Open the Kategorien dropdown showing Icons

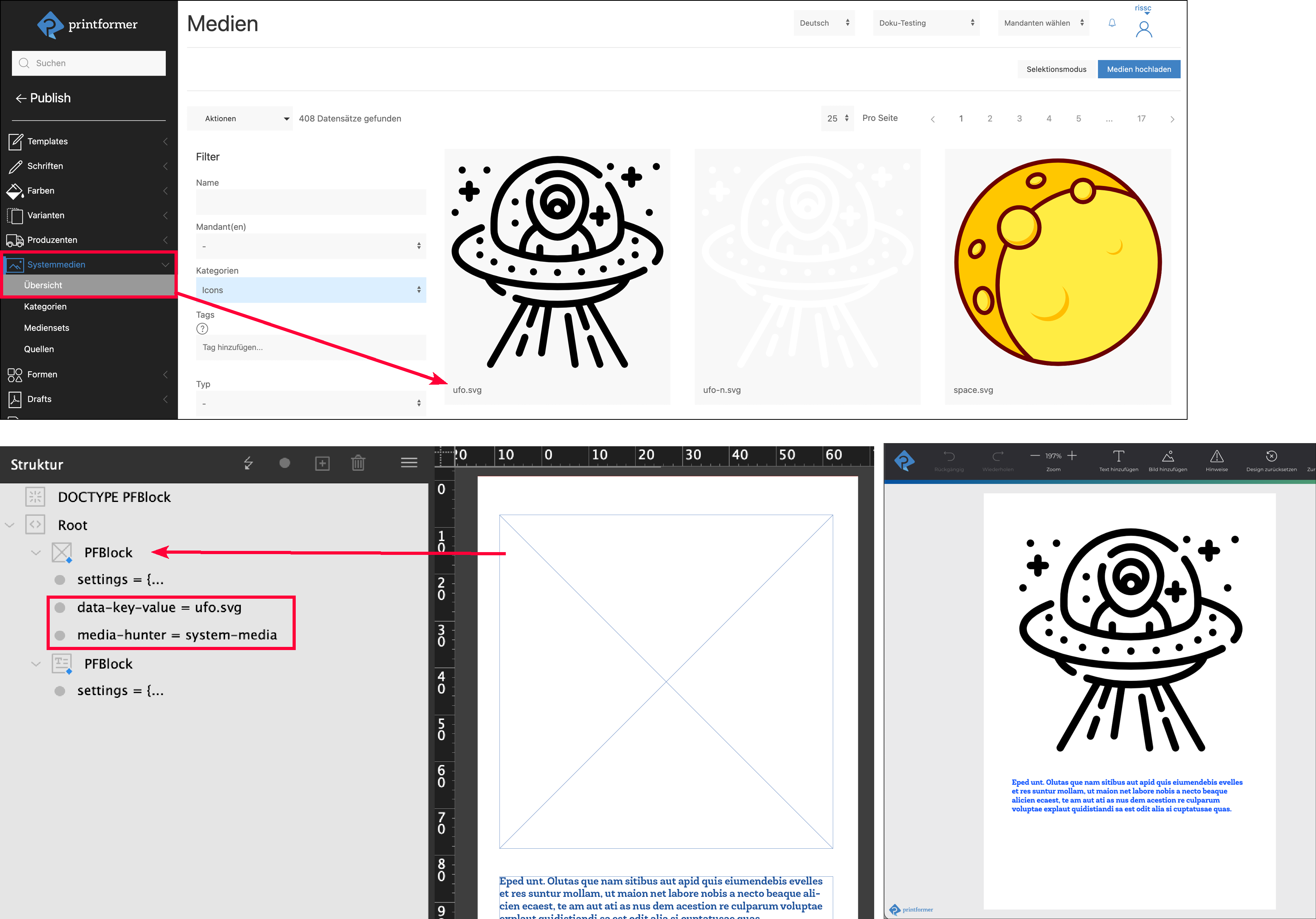point(311,290)
